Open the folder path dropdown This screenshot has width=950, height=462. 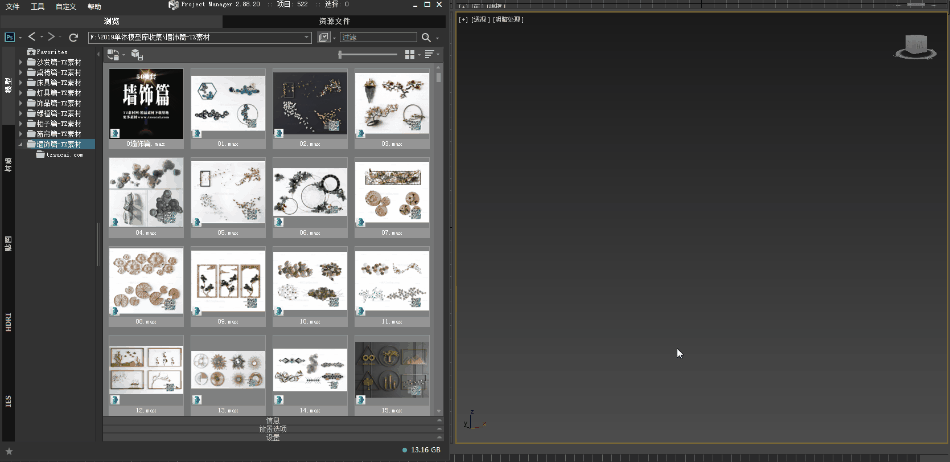coord(305,37)
